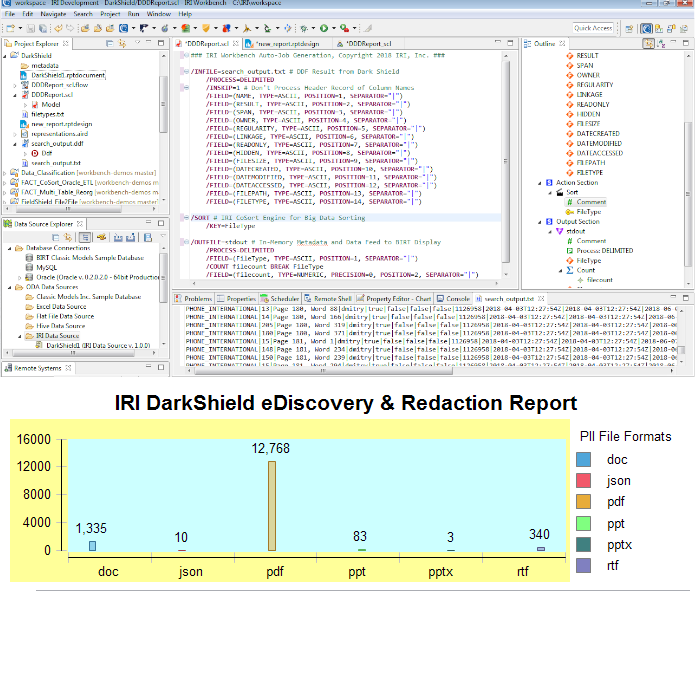
Task: Select Excel Data Source folder
Action: [61, 307]
